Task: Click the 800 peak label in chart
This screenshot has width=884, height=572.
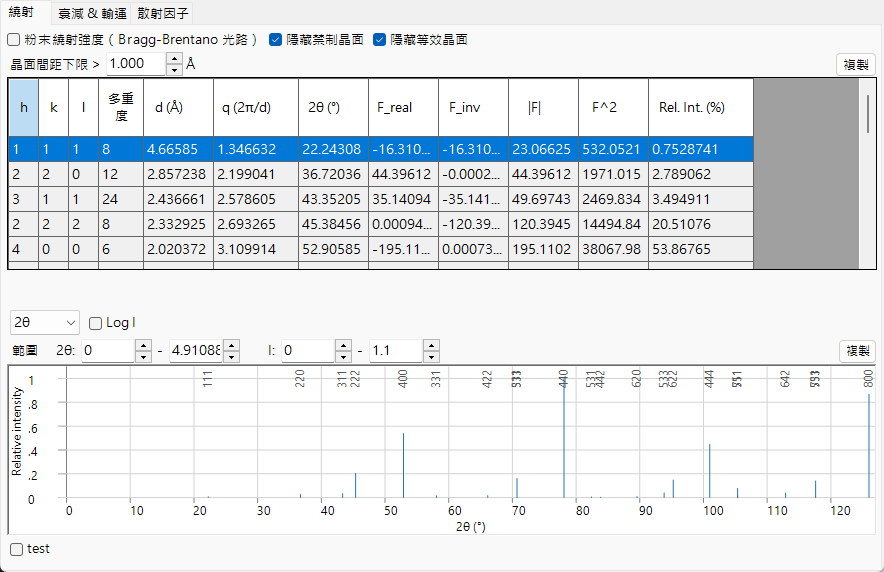Action: click(868, 379)
